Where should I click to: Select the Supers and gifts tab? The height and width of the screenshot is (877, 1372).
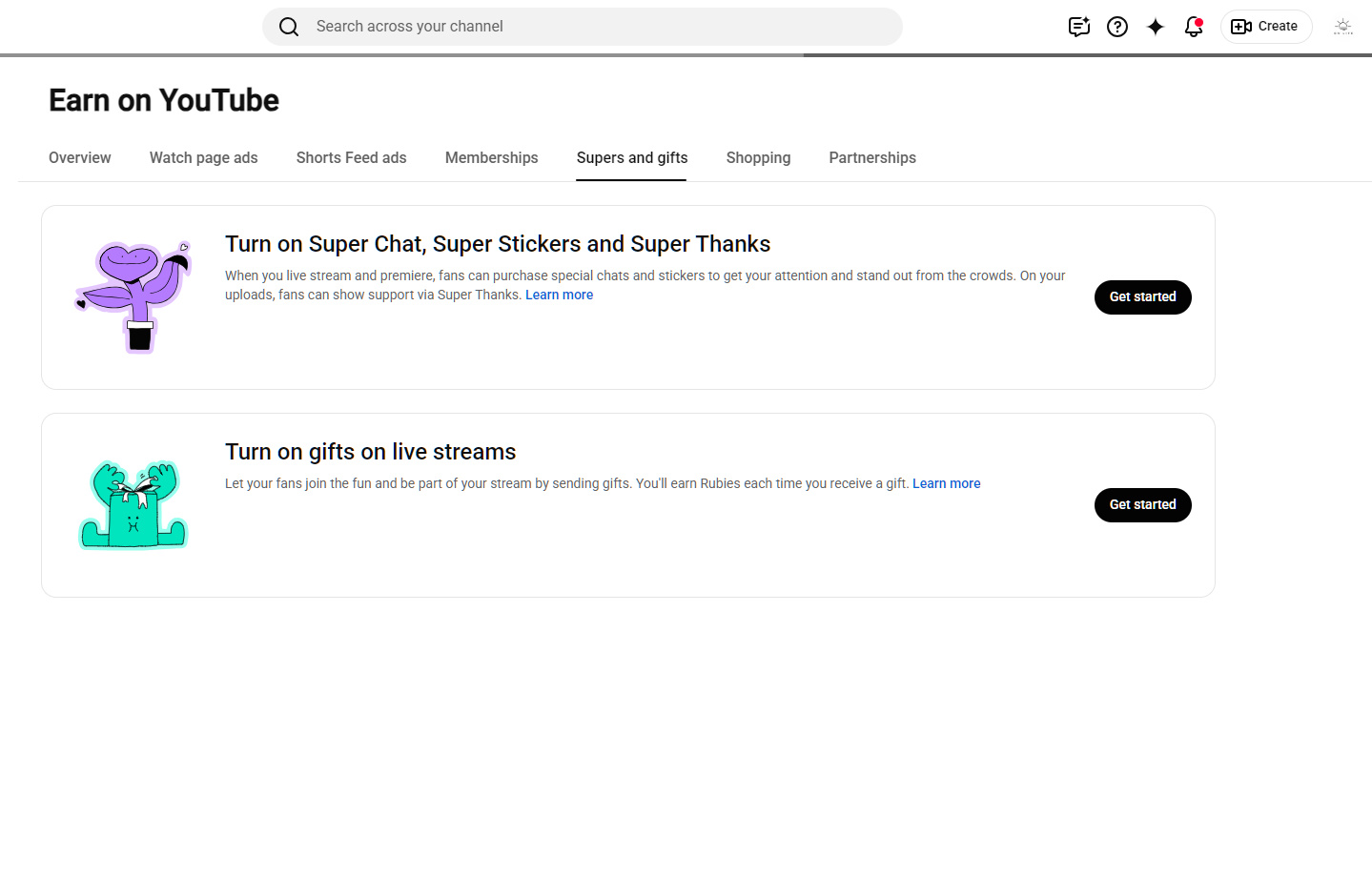coord(632,158)
